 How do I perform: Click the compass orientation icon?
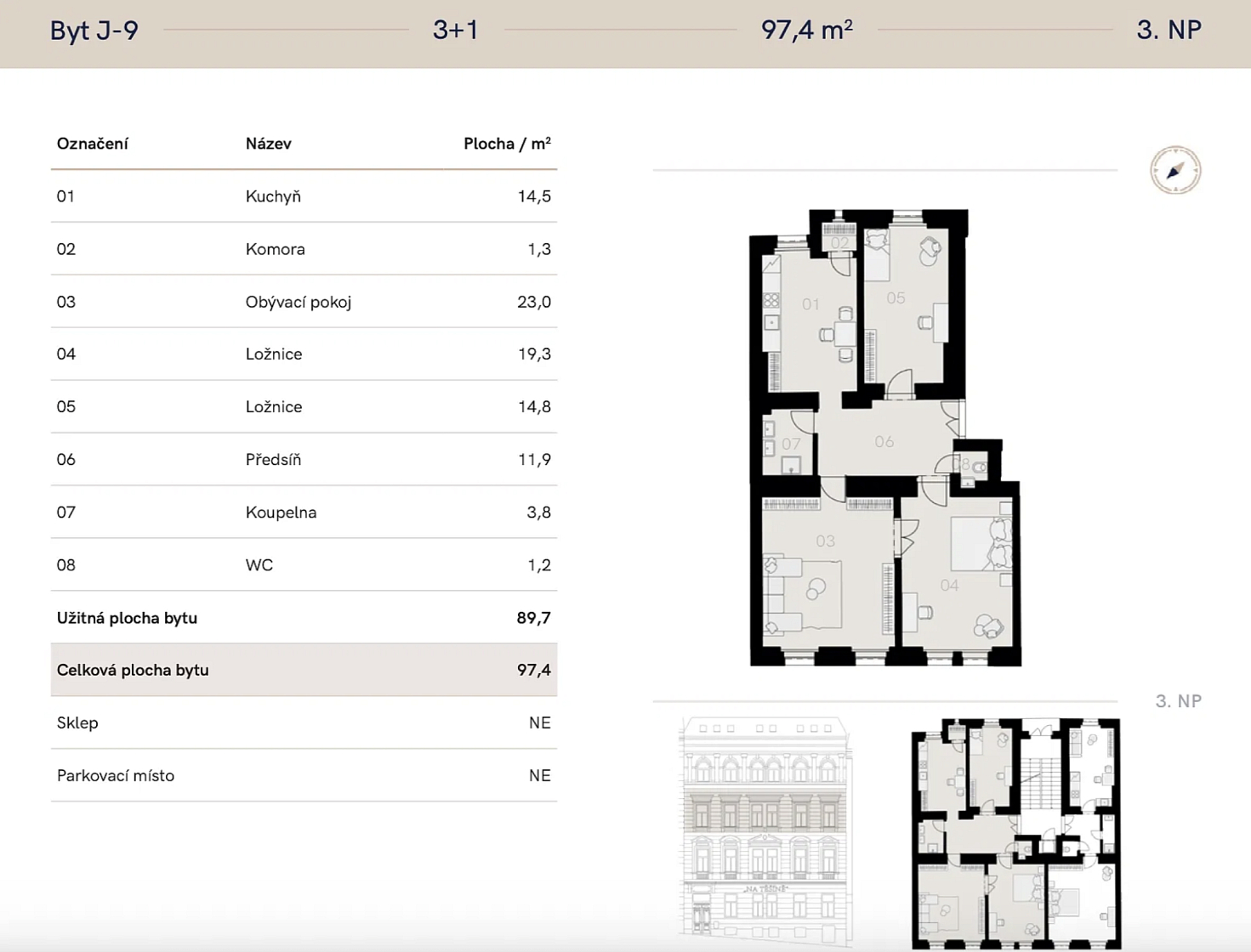[1175, 170]
